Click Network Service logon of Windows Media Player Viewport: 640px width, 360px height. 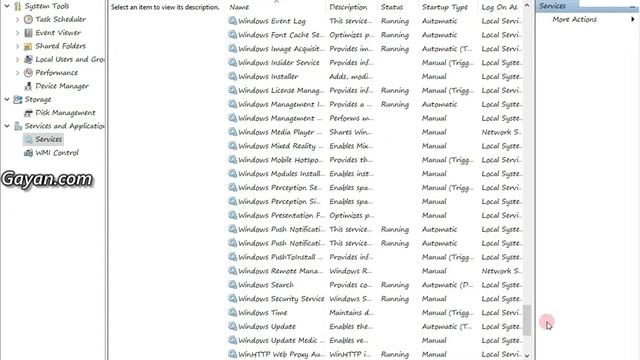coord(501,132)
